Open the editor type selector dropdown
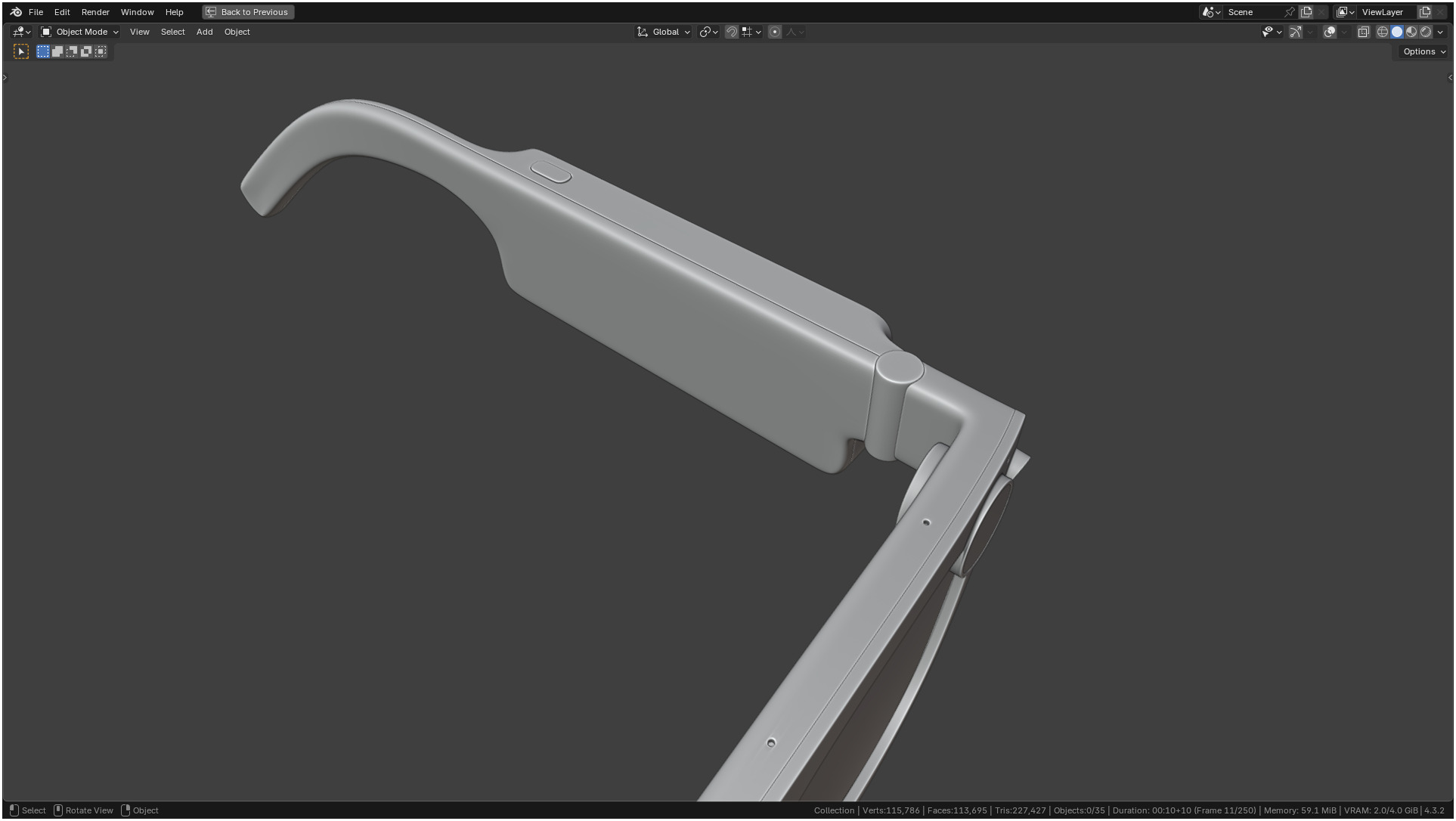Viewport: 1456px width, 821px height. point(21,32)
